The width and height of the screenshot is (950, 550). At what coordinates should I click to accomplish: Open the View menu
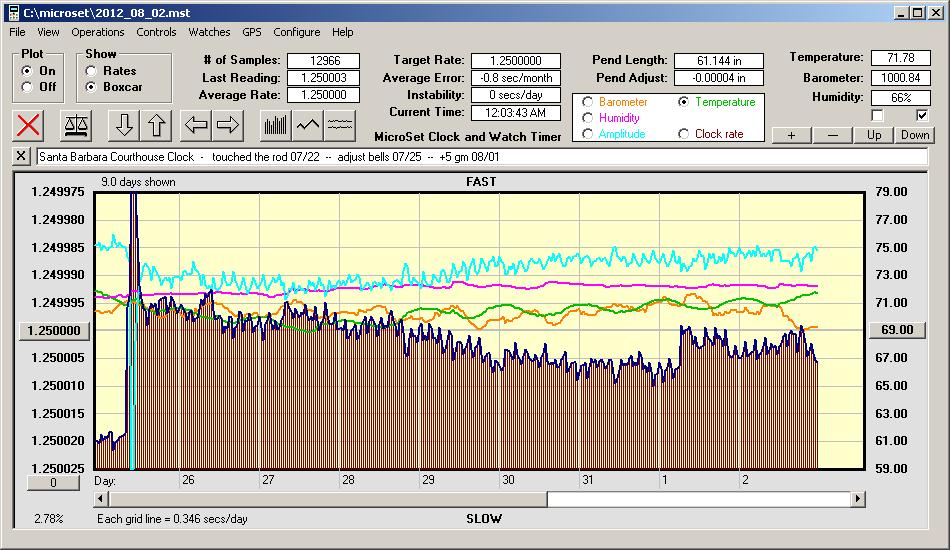(x=48, y=32)
